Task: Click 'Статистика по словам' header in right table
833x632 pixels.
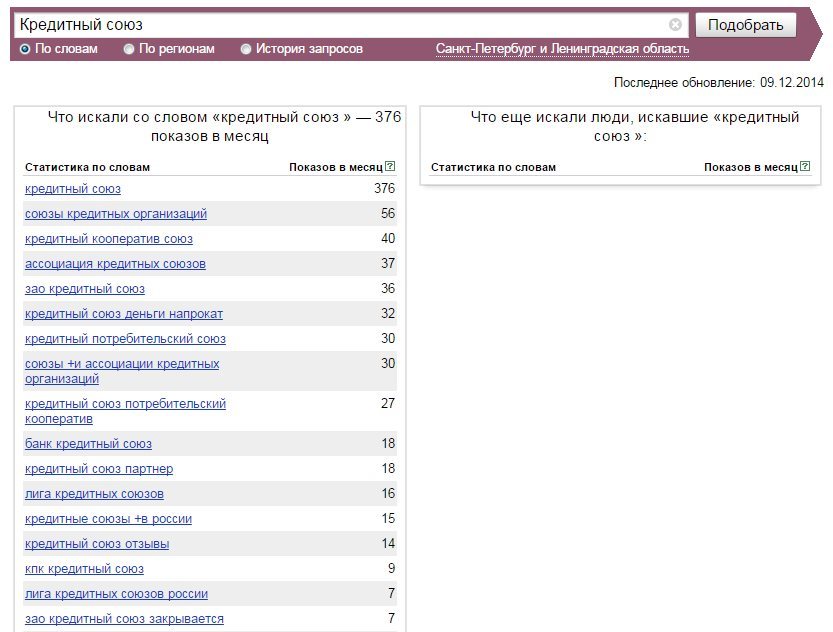Action: click(494, 167)
